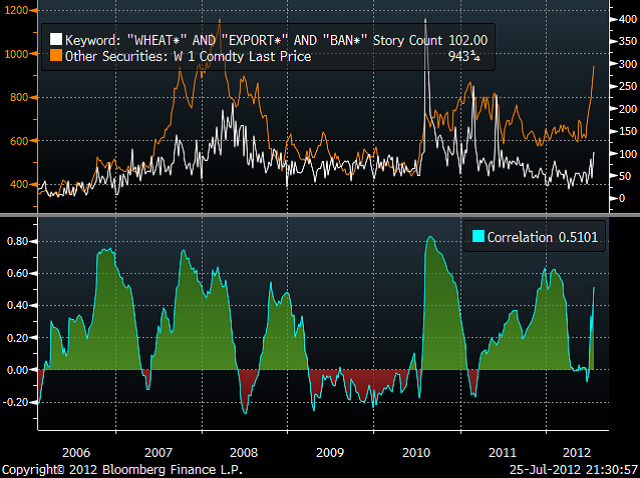This screenshot has width=640, height=478.
Task: Click the -0.20 correlation axis label
Action: pyautogui.click(x=15, y=402)
